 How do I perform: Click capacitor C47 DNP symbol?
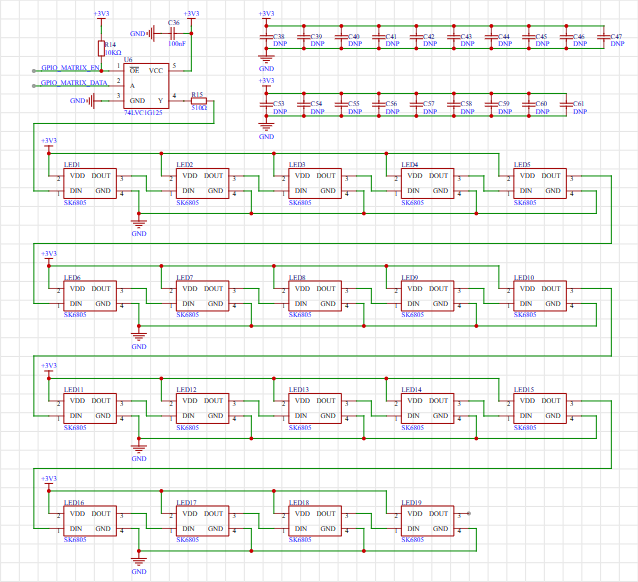[x=604, y=37]
